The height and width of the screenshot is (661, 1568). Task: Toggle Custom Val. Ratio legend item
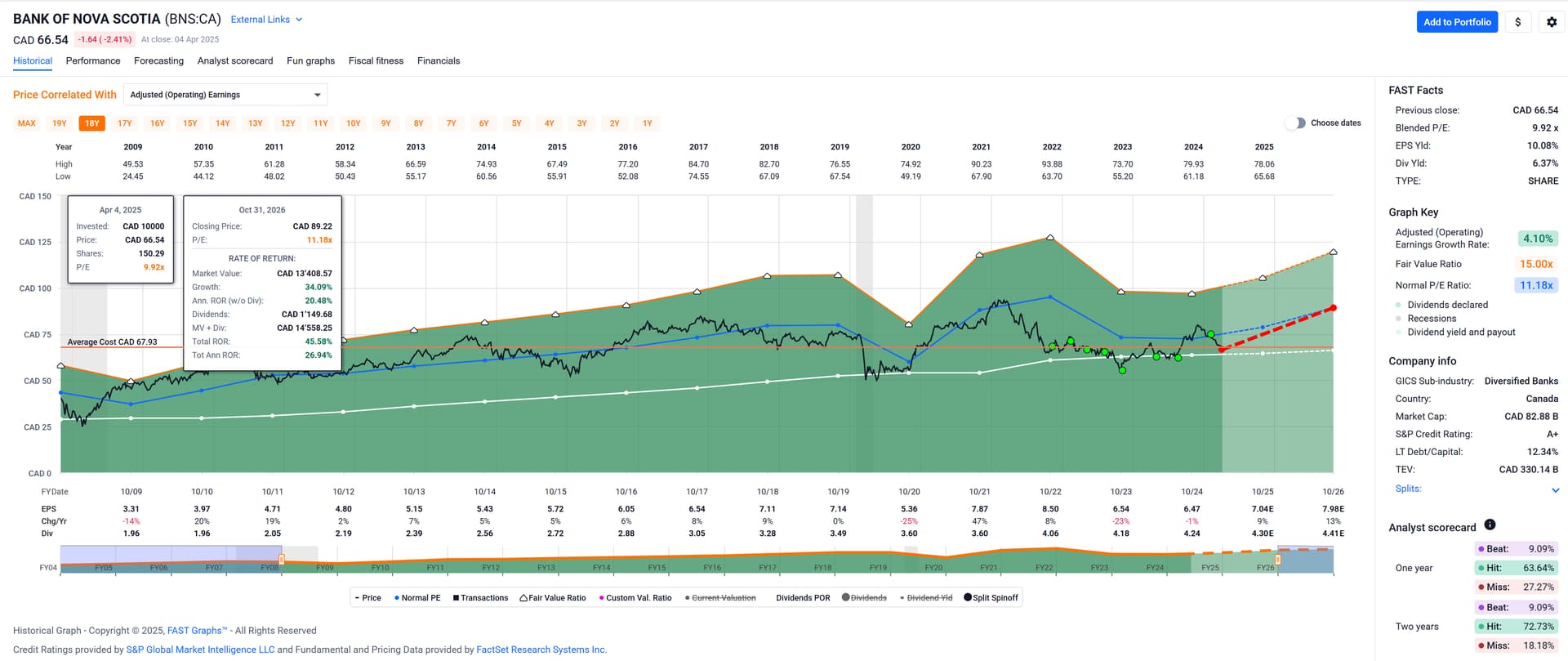635,598
